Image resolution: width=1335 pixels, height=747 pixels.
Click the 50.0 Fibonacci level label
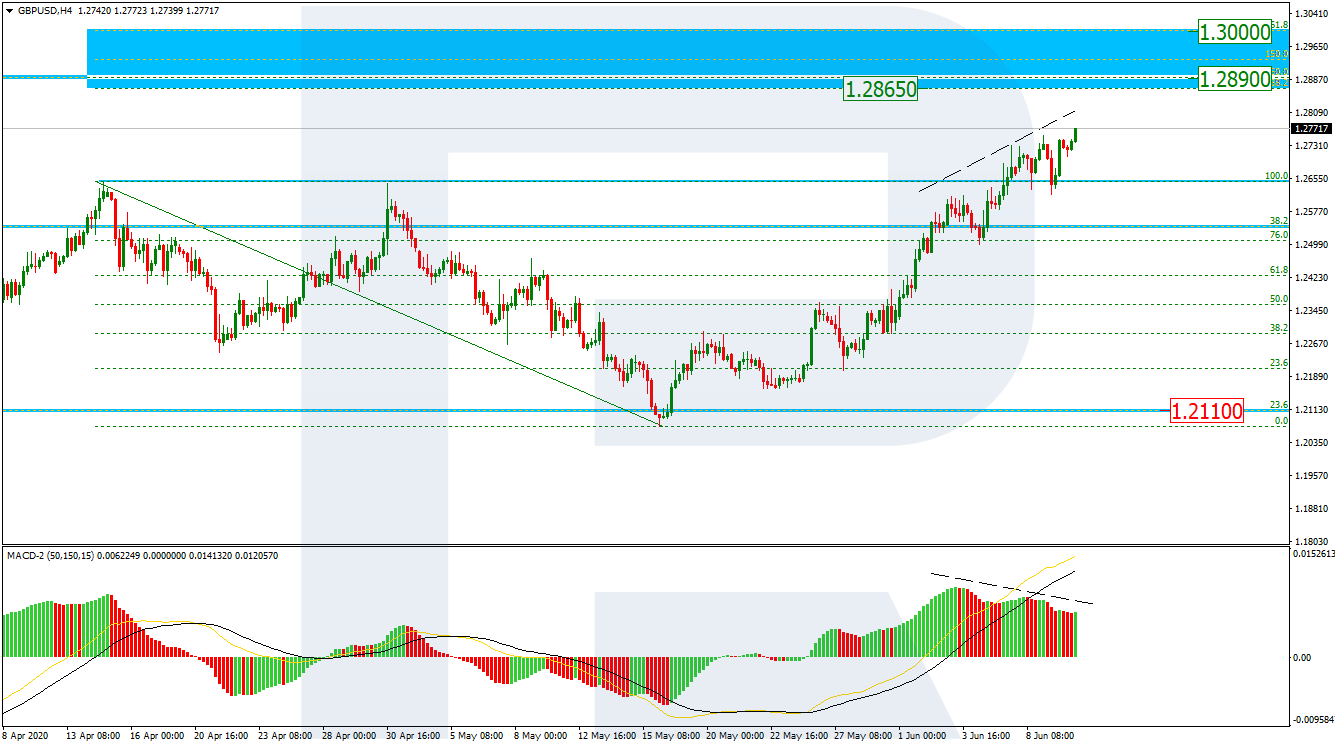(1279, 299)
